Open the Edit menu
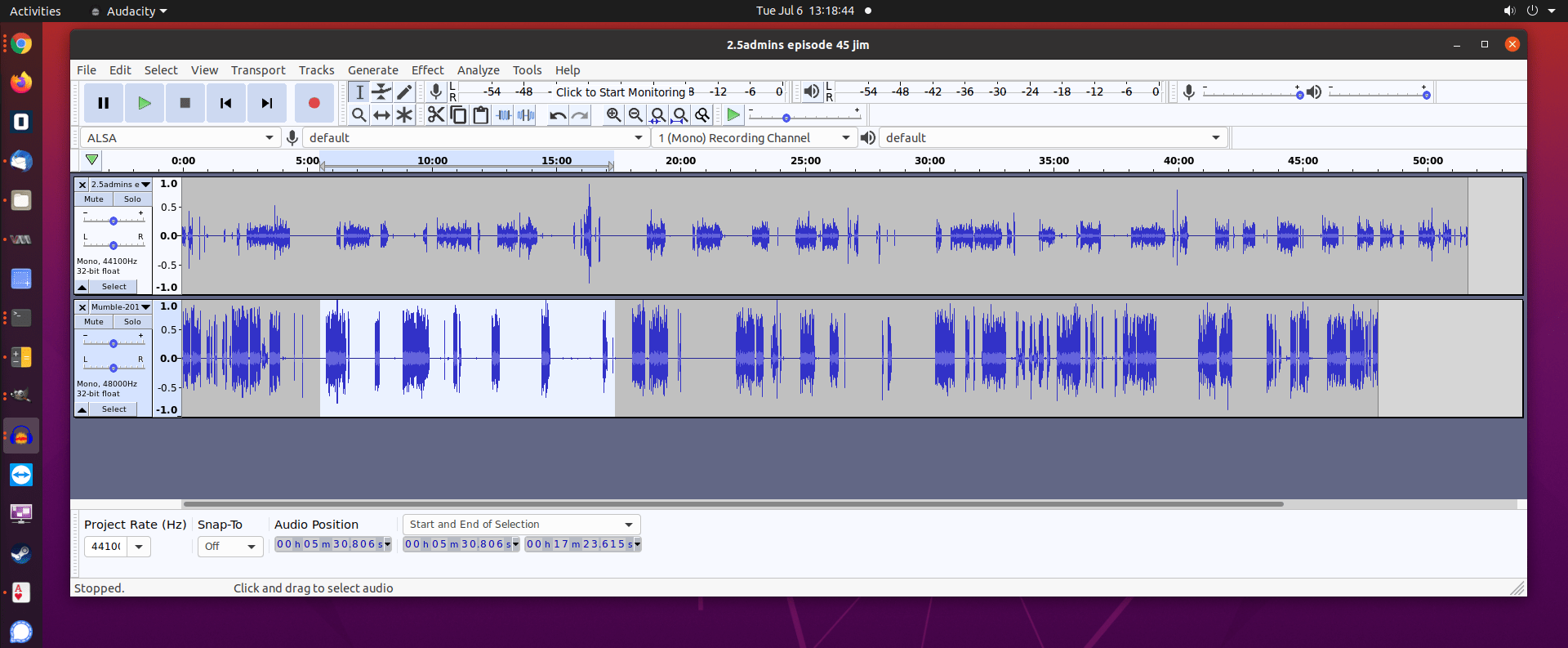The height and width of the screenshot is (648, 1568). pyautogui.click(x=120, y=70)
